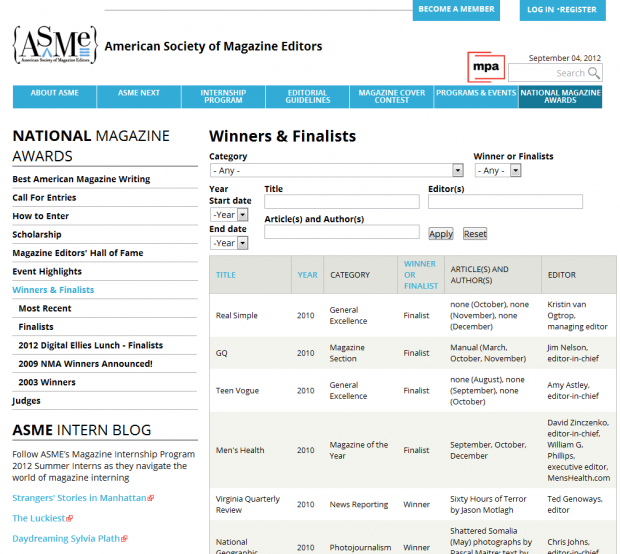This screenshot has width=620, height=554.
Task: Expand the Category dropdown
Action: pos(336,170)
